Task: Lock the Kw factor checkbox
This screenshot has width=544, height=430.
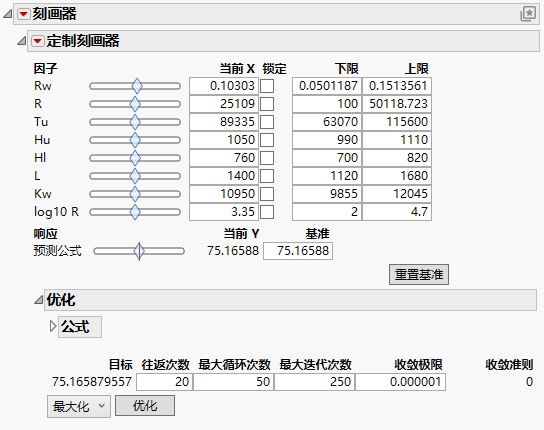Action: point(267,194)
